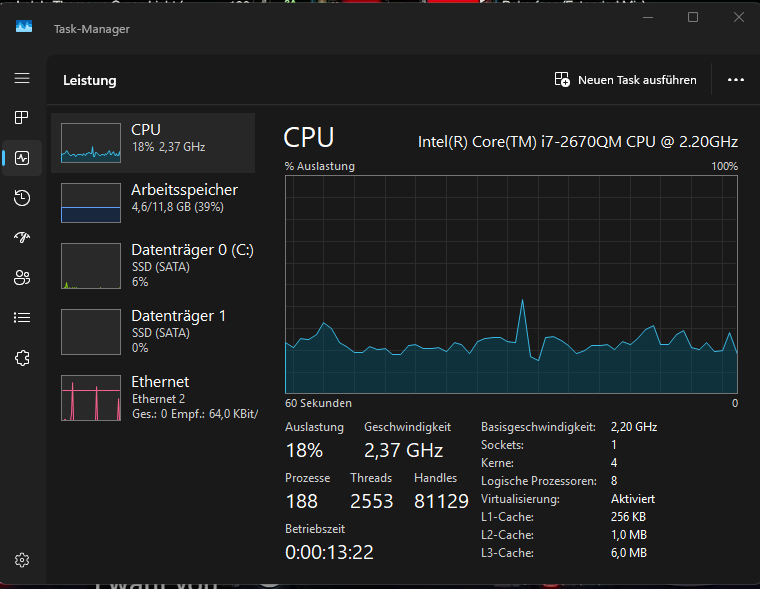The height and width of the screenshot is (589, 760).
Task: Select the Ethernet entry
Action: point(153,398)
